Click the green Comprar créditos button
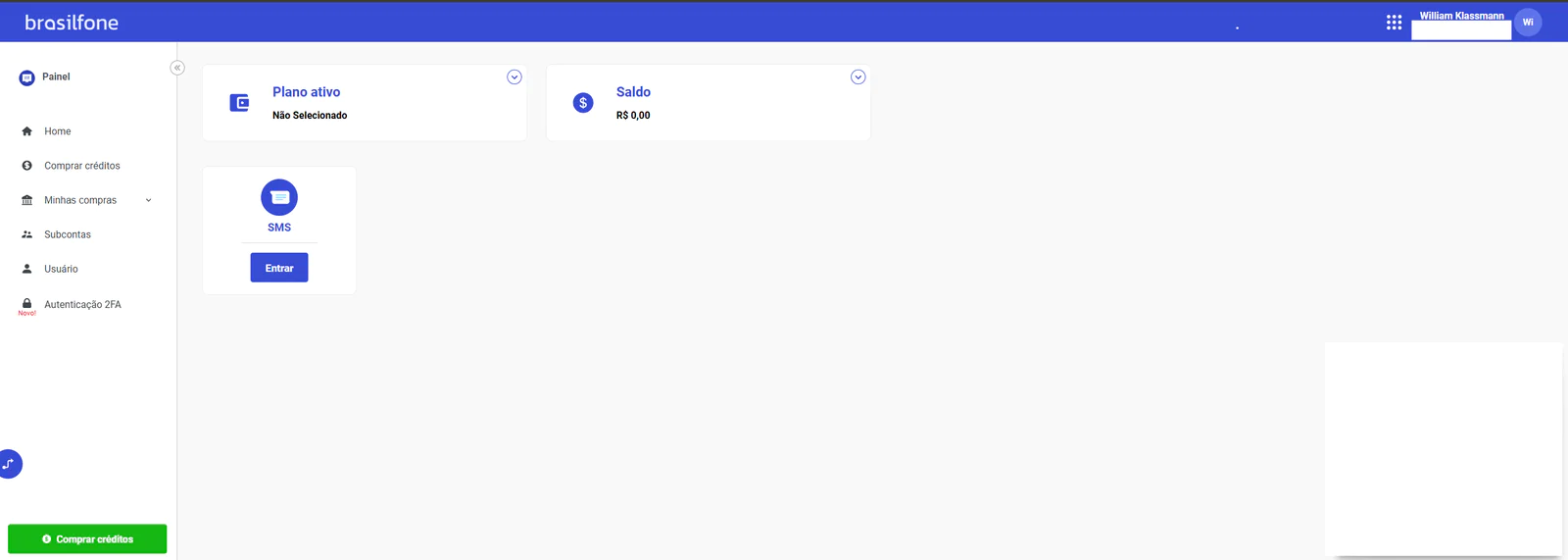Screen dimensions: 1568x560 click(x=87, y=539)
